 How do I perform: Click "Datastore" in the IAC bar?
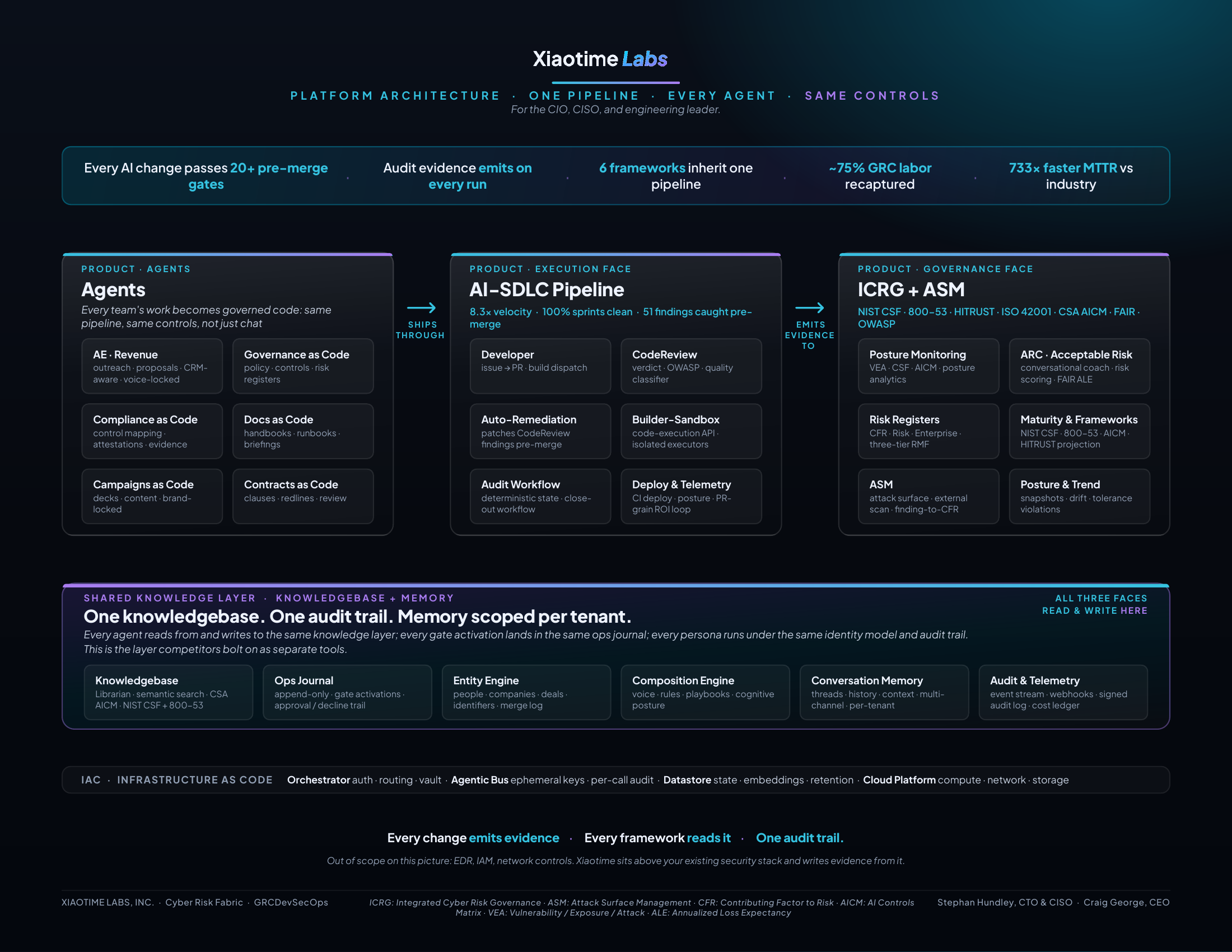pos(687,780)
